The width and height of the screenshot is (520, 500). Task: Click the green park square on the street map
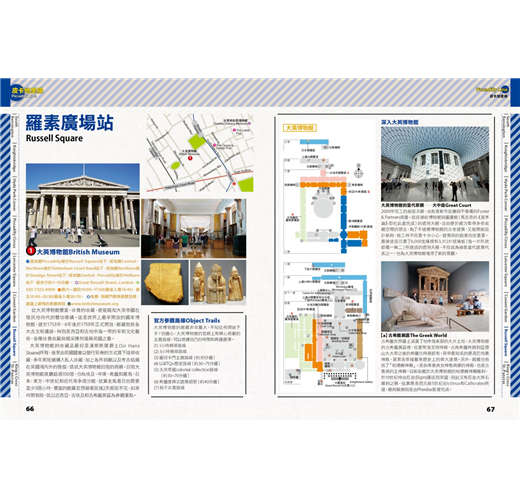(x=196, y=142)
